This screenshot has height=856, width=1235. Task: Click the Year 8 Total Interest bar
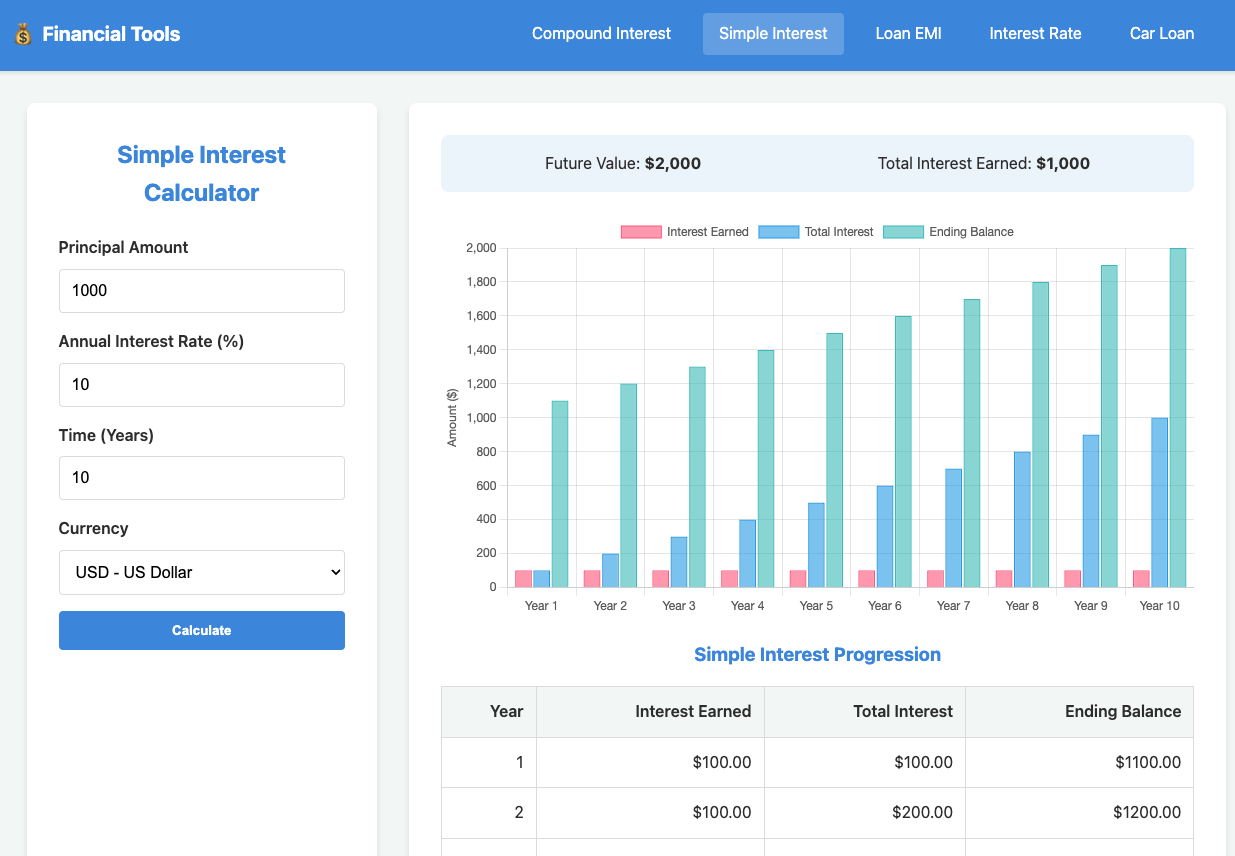1023,520
